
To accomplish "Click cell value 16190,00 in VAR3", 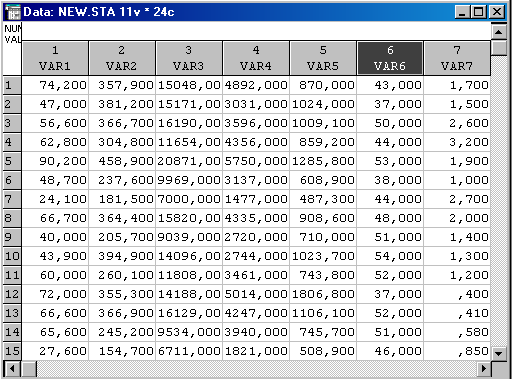I will point(189,123).
